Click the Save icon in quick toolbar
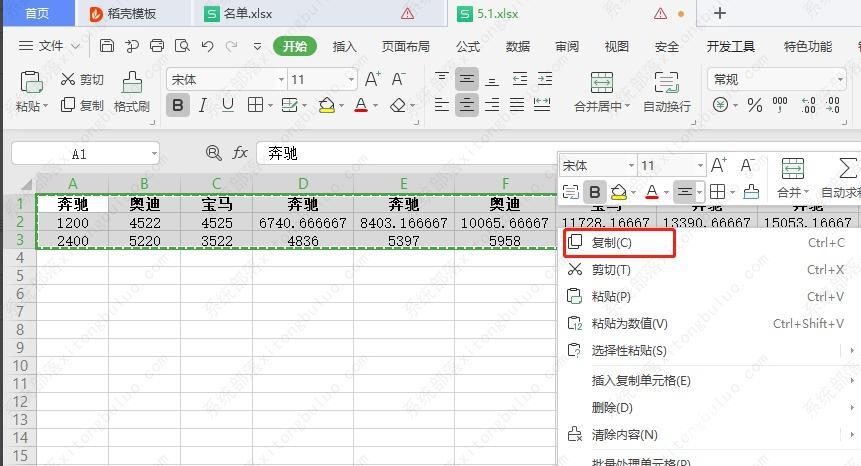861x466 pixels. click(x=107, y=46)
